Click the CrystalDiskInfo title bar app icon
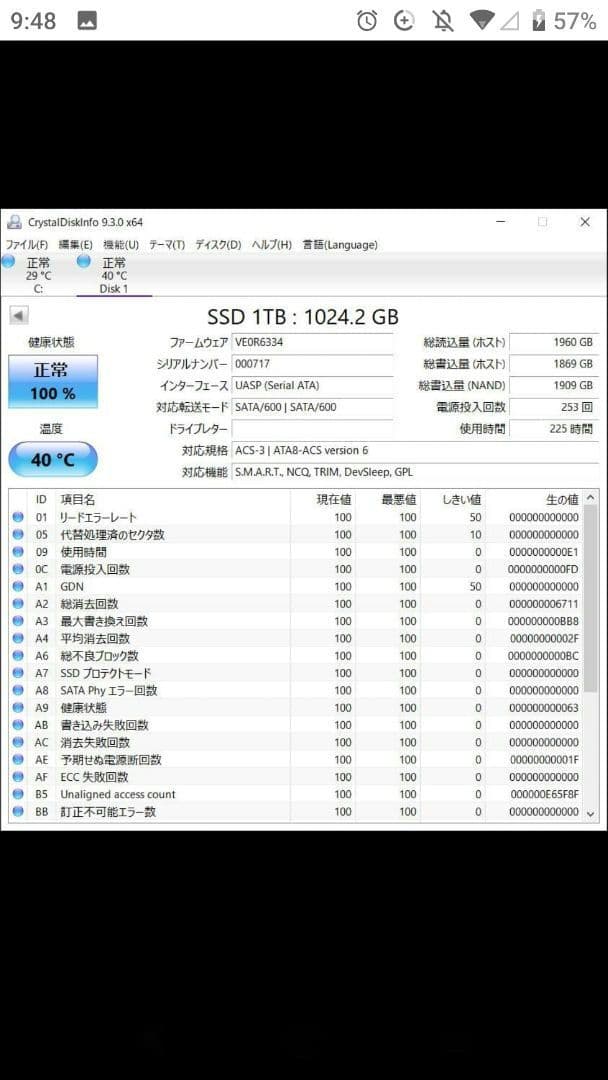This screenshot has width=608, height=1080. coord(14,222)
